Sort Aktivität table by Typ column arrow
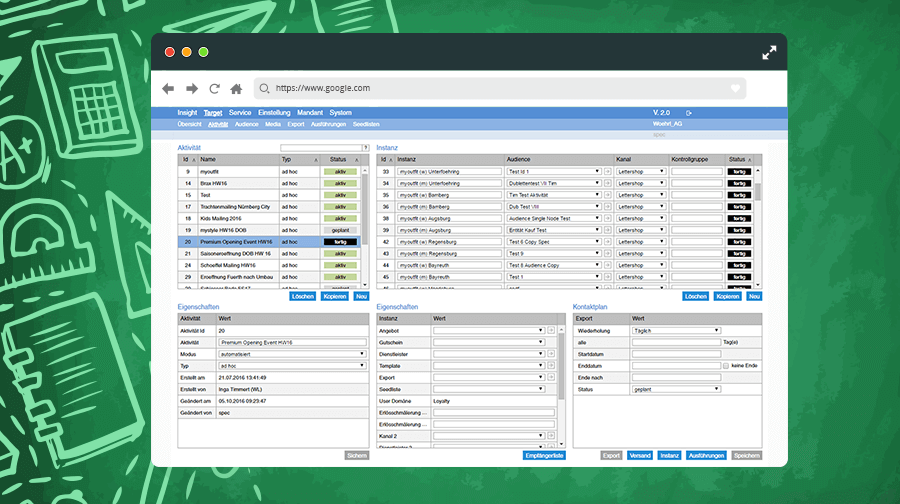Screen dimensions: 900x504 [316, 160]
